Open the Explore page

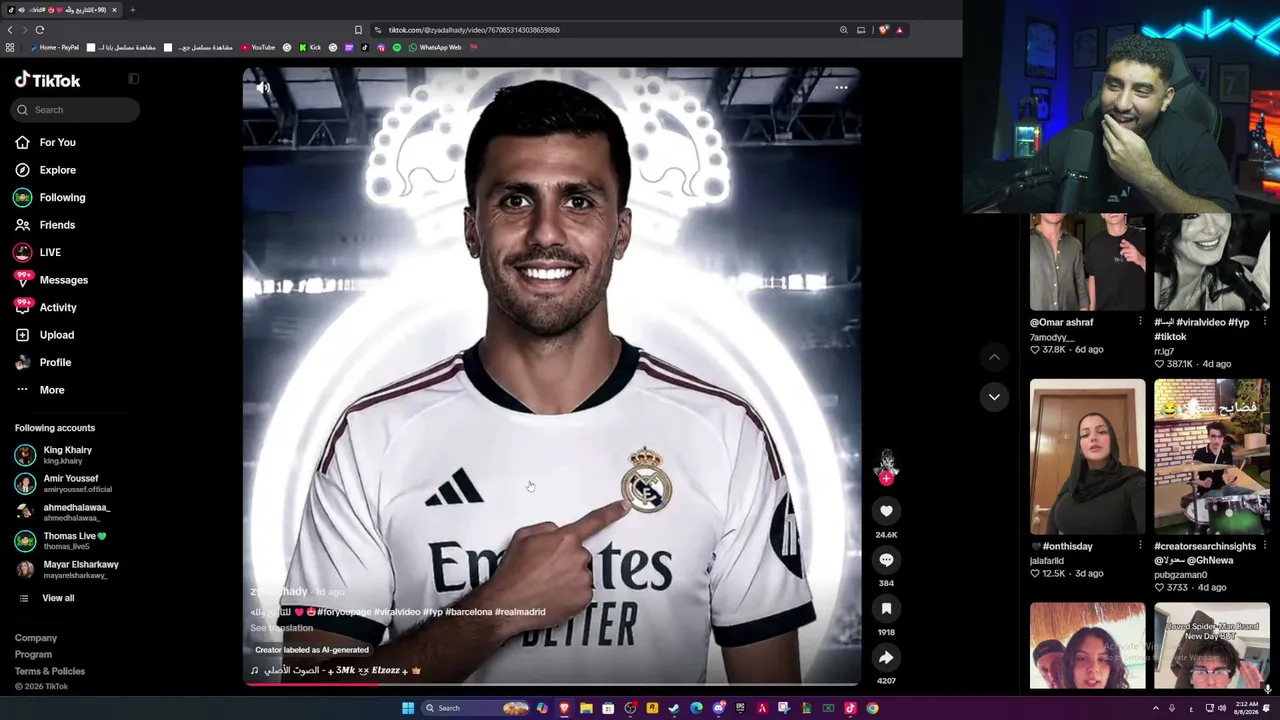(46, 170)
